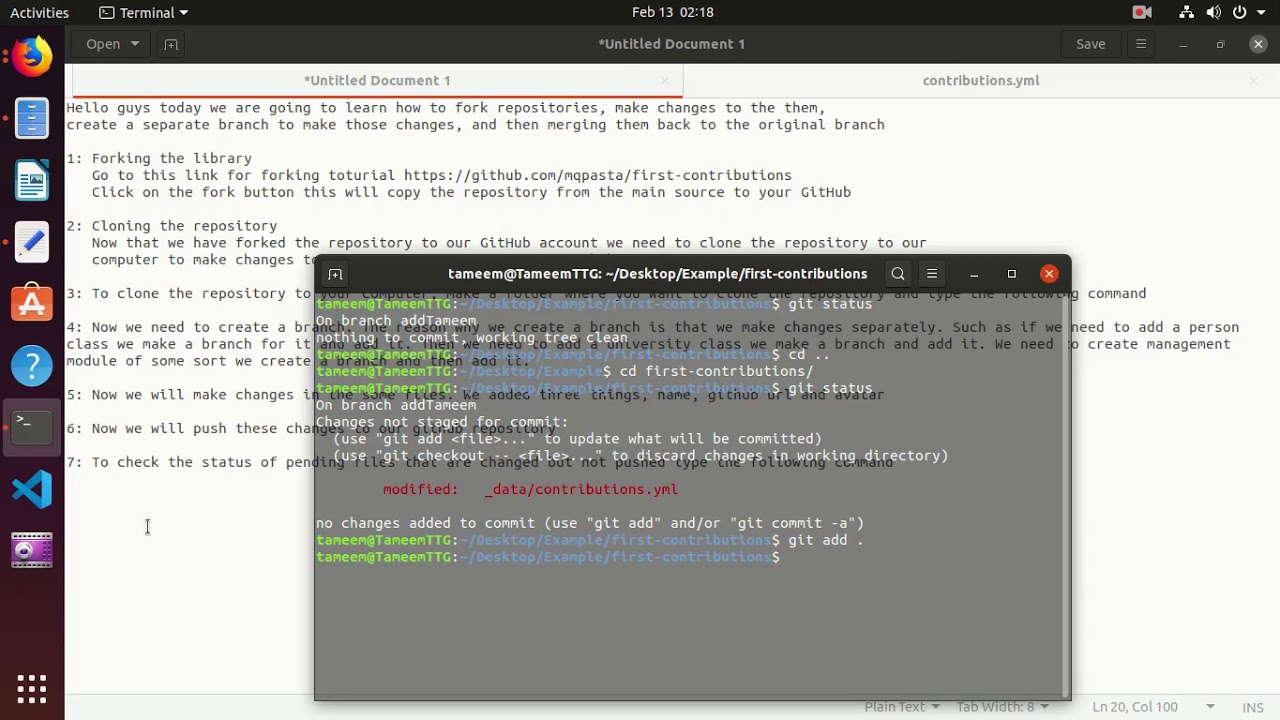
Task: Click Activities in the top bar
Action: click(x=40, y=12)
